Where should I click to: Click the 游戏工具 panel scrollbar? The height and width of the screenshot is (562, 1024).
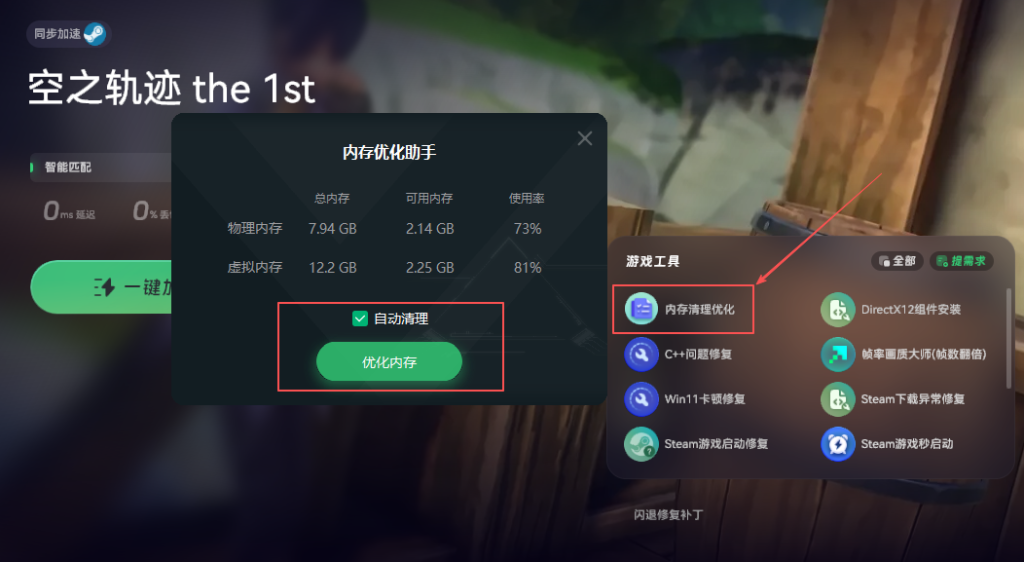point(1010,338)
